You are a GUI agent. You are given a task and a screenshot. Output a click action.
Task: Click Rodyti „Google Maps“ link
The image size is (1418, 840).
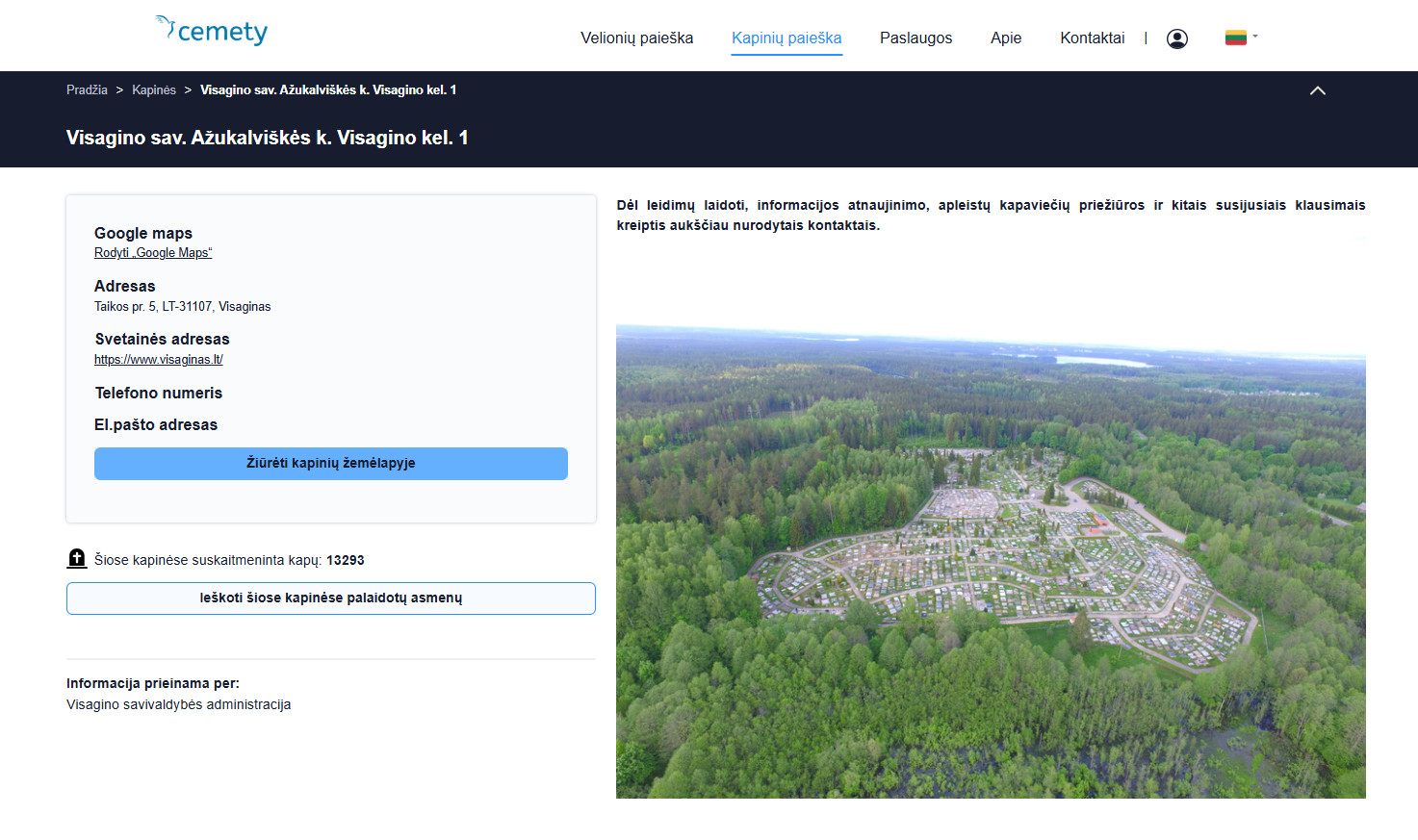coord(153,253)
